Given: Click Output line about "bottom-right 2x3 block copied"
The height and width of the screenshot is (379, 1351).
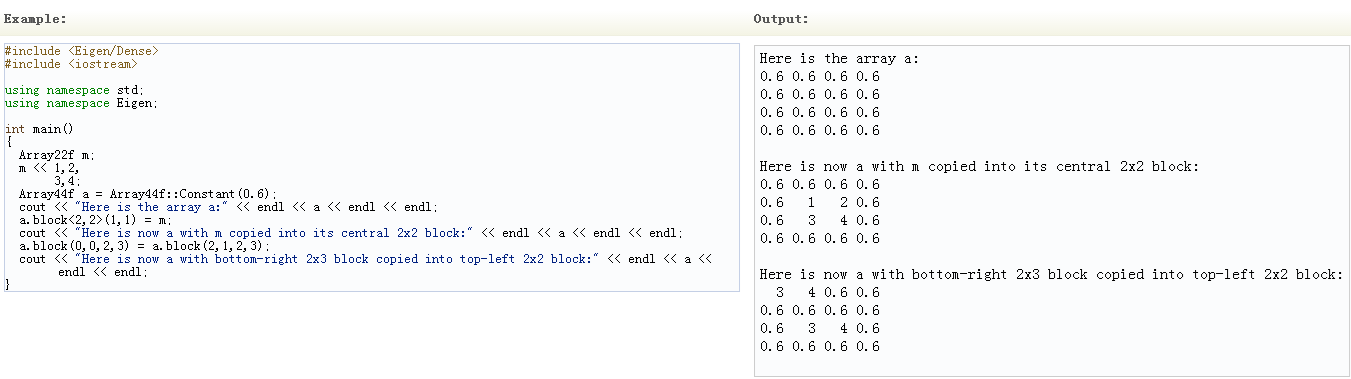Looking at the screenshot, I should click(x=1051, y=274).
